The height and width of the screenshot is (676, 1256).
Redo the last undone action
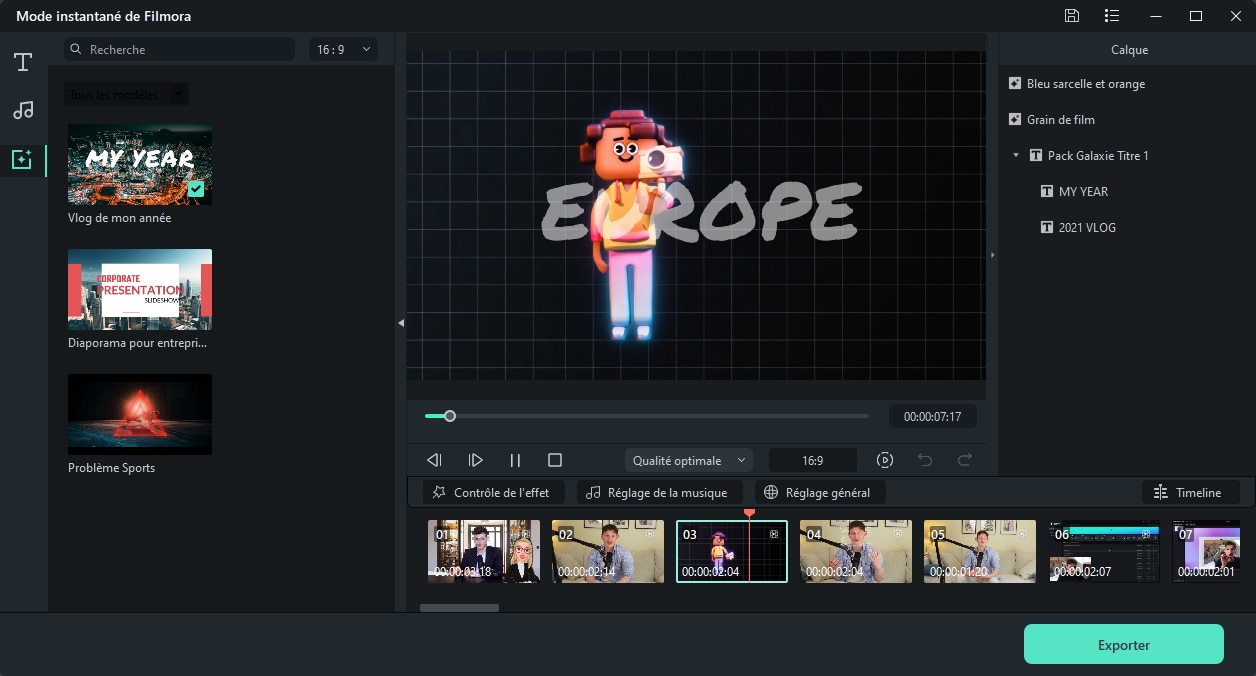[965, 460]
